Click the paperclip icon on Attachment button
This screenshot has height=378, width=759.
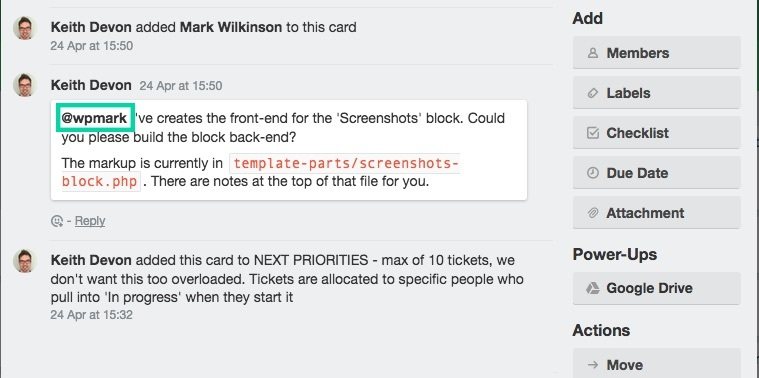tap(592, 213)
